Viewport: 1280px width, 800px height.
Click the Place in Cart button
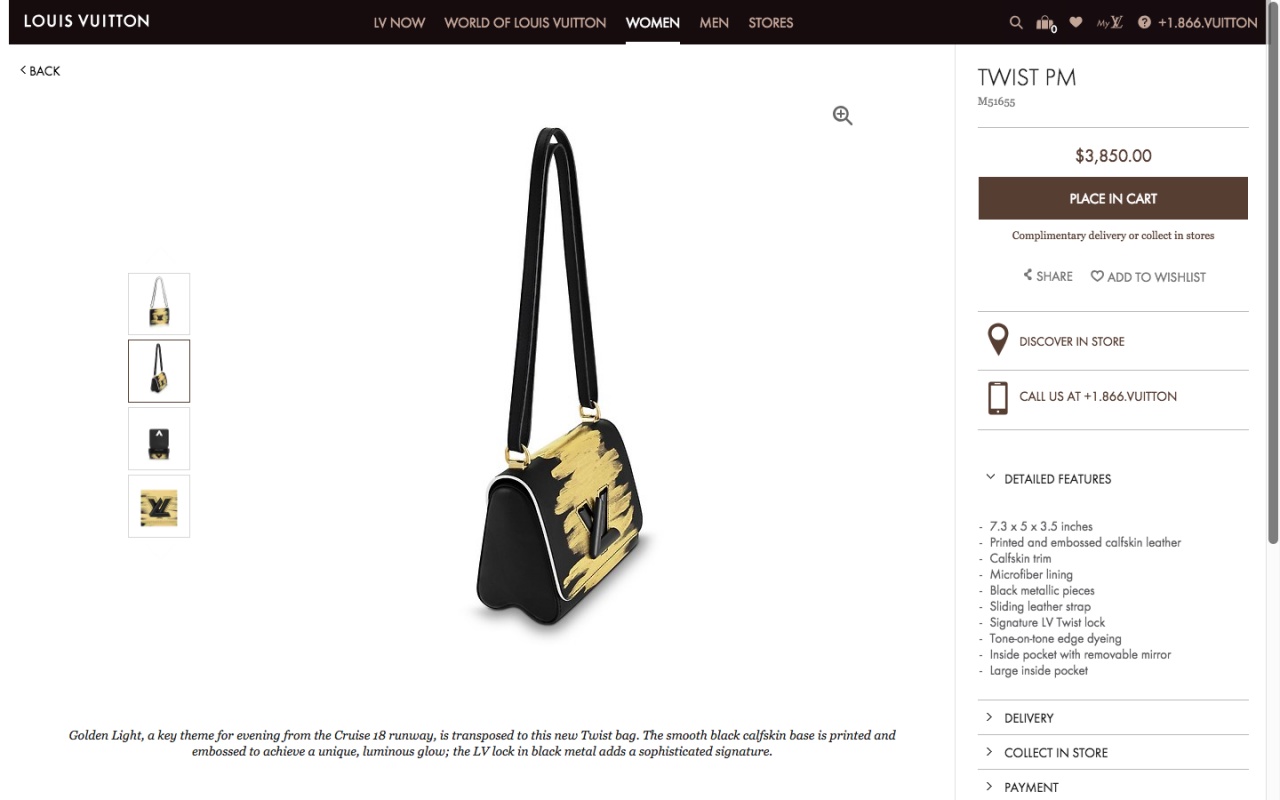tap(1113, 198)
